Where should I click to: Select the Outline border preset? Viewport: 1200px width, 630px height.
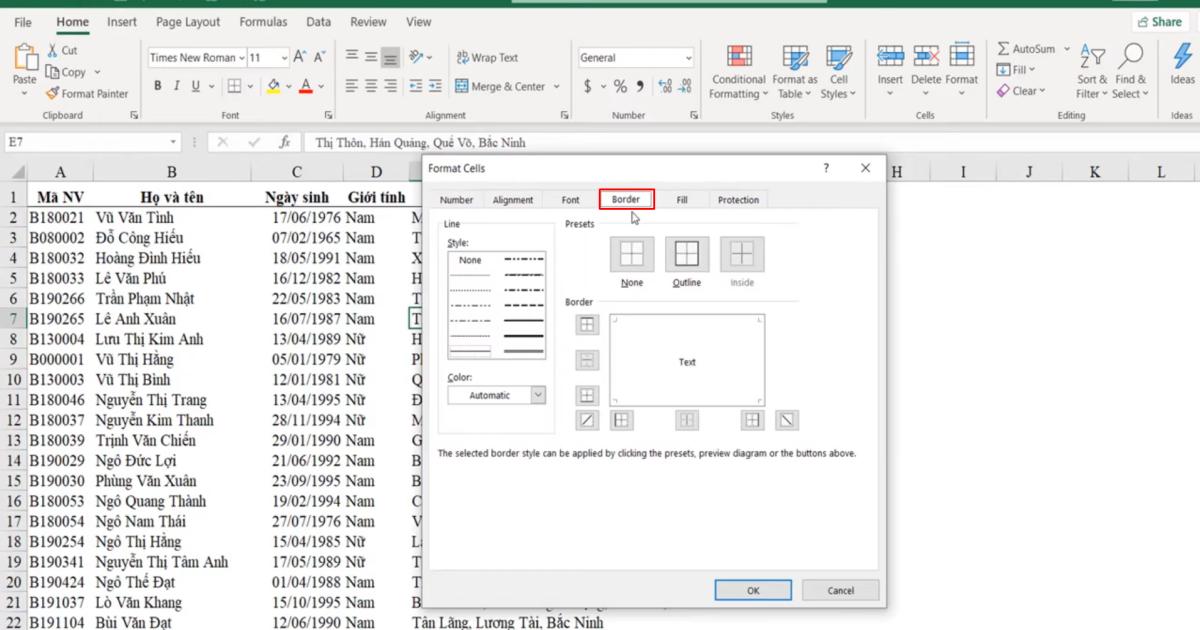(x=686, y=254)
